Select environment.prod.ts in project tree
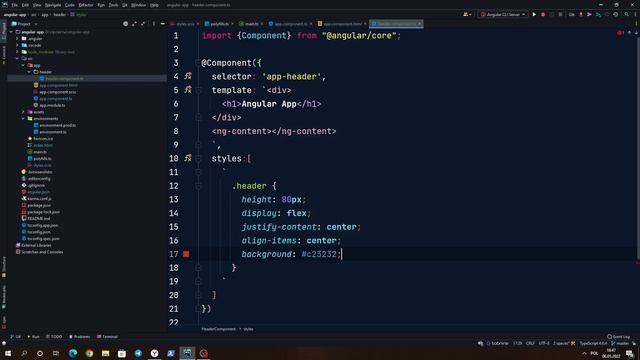 click(x=55, y=125)
